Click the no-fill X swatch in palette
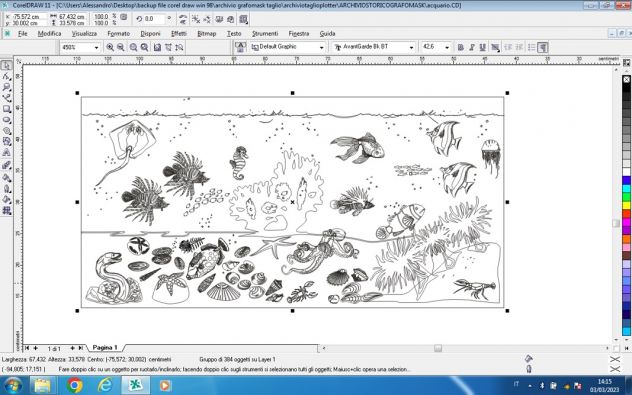Viewport: 632px width, 395px height. 626,80
